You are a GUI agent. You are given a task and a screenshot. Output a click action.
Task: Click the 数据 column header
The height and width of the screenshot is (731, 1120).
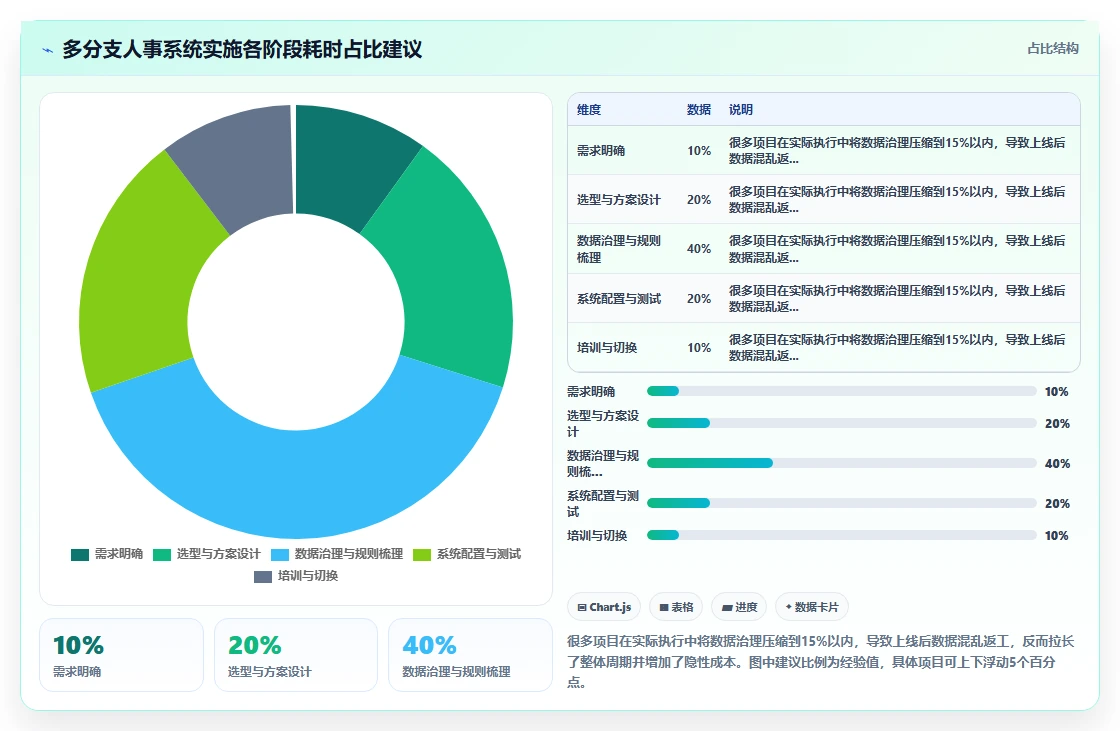pyautogui.click(x=699, y=110)
